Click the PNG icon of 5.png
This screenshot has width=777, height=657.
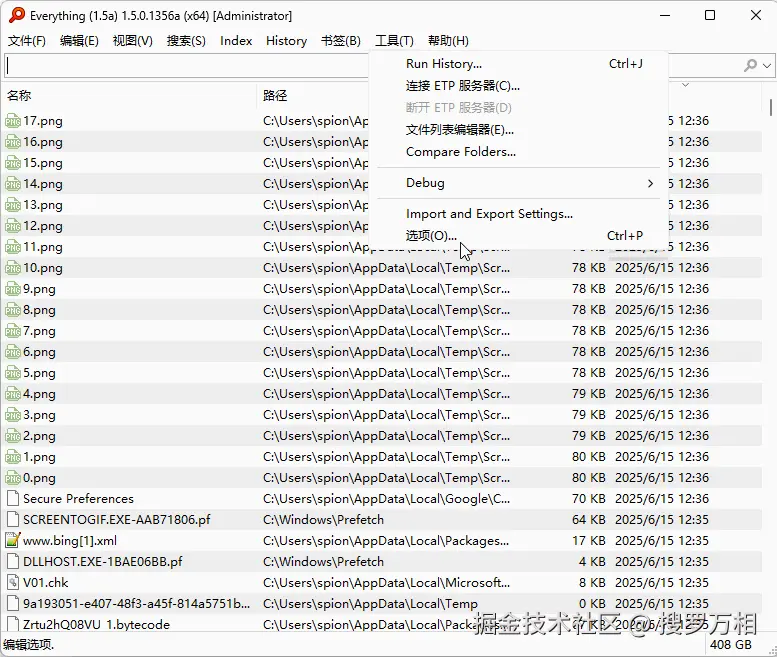(13, 373)
